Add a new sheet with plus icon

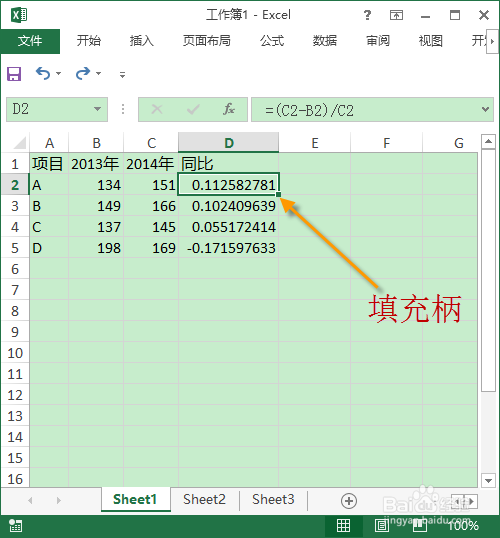(x=349, y=501)
